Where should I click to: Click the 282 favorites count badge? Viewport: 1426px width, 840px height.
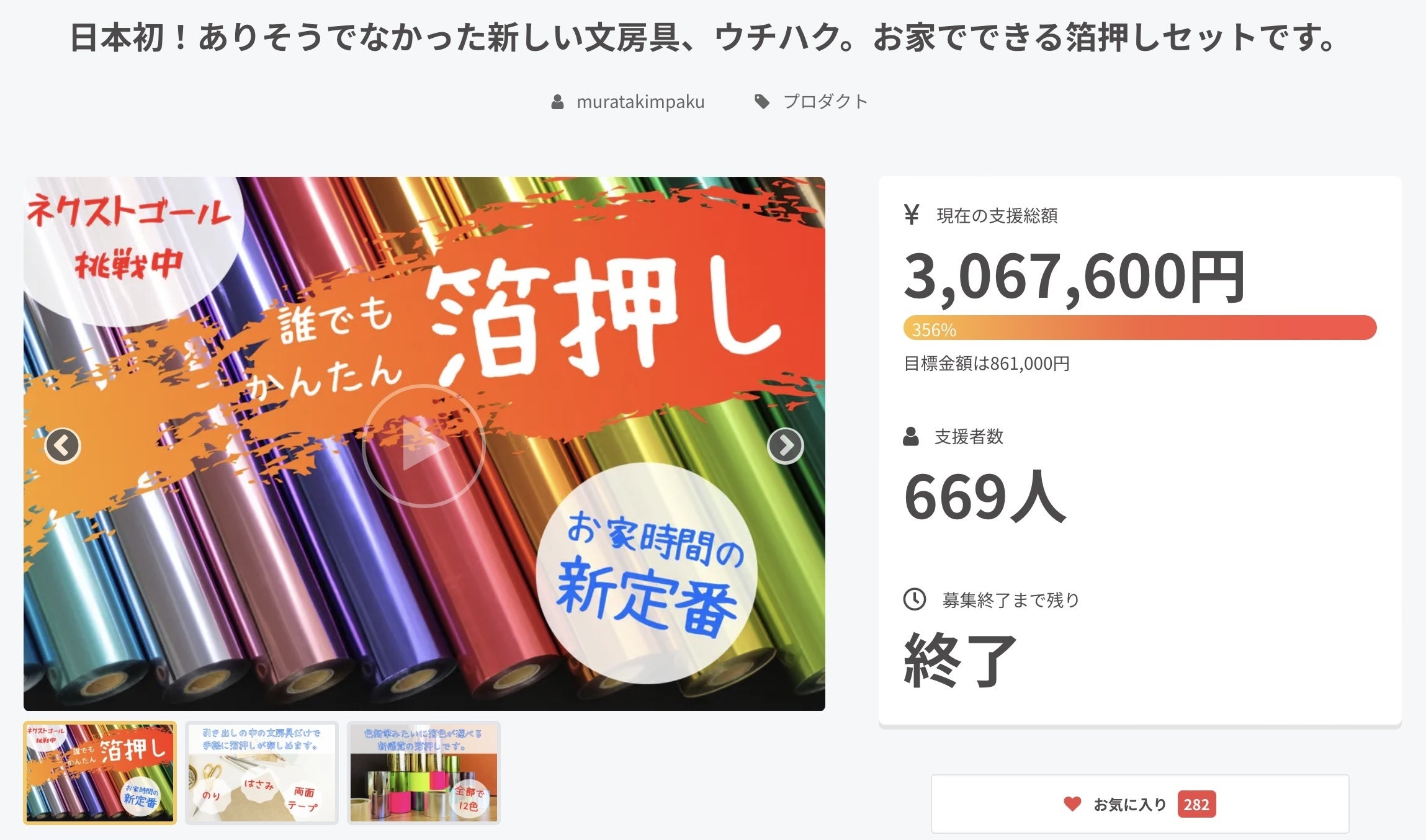[1196, 805]
